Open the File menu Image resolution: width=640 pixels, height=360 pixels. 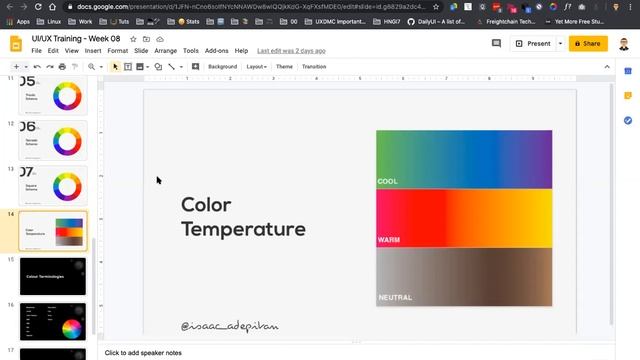click(x=36, y=51)
